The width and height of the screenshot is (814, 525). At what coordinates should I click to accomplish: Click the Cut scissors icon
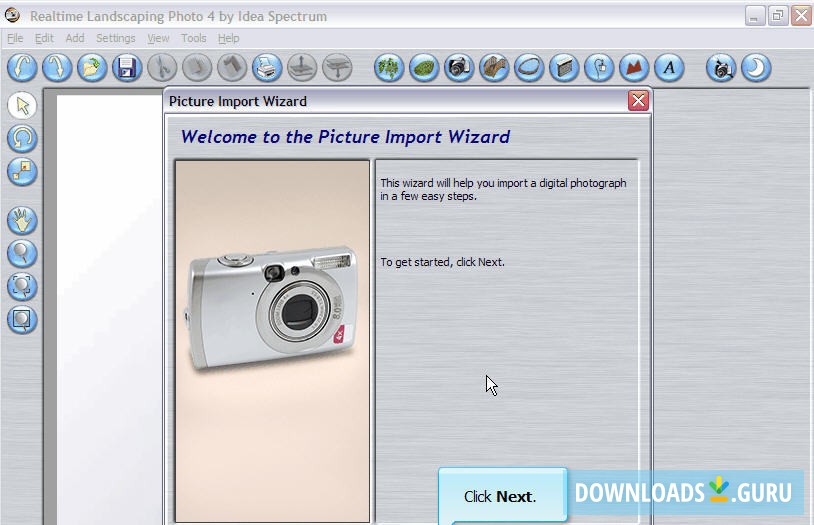(x=162, y=68)
